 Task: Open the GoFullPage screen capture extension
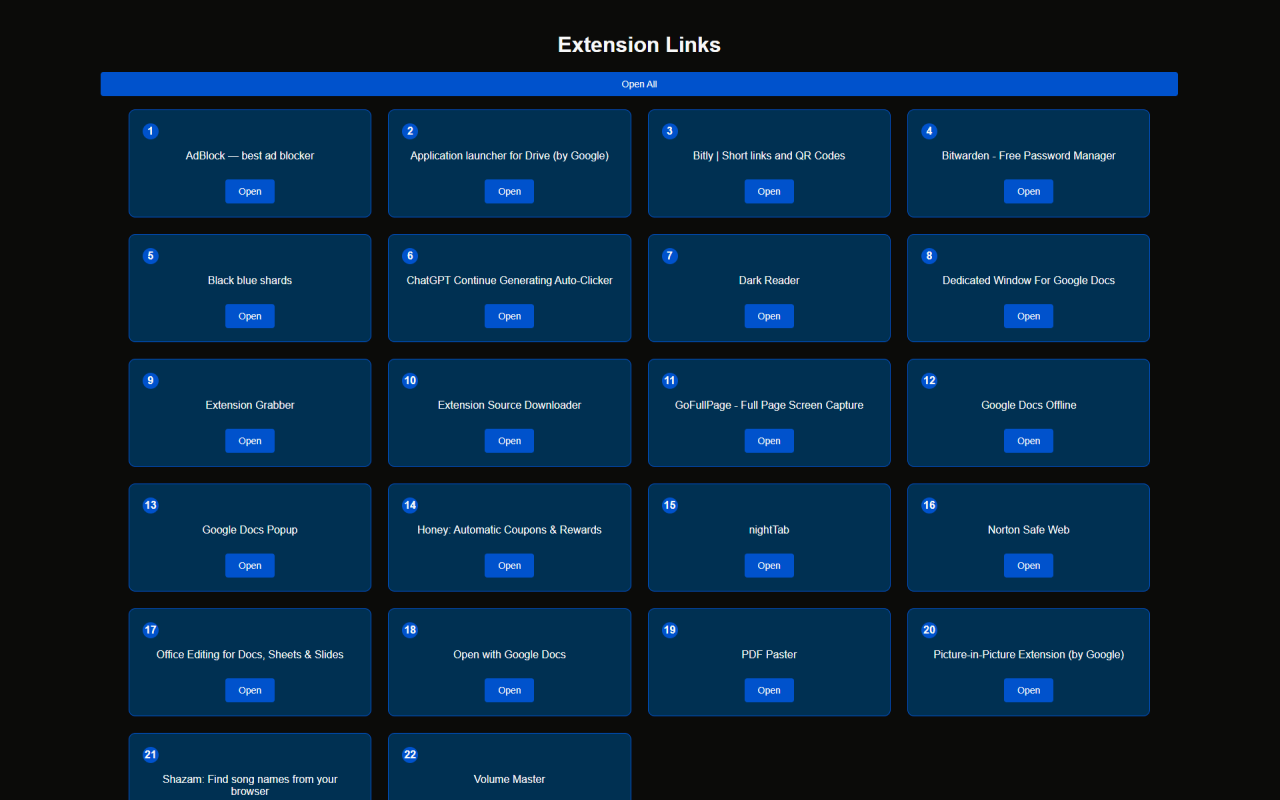coord(769,440)
